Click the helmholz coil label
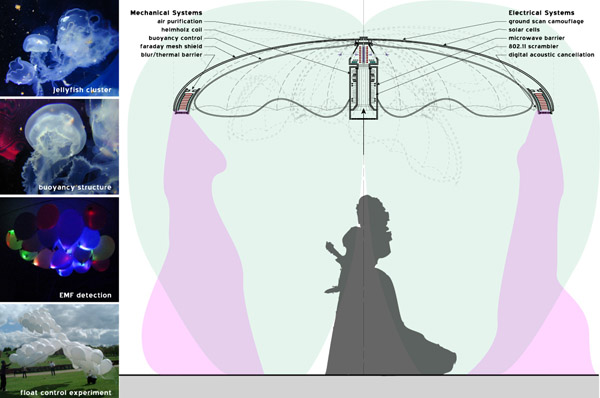The height and width of the screenshot is (398, 600). 181,30
